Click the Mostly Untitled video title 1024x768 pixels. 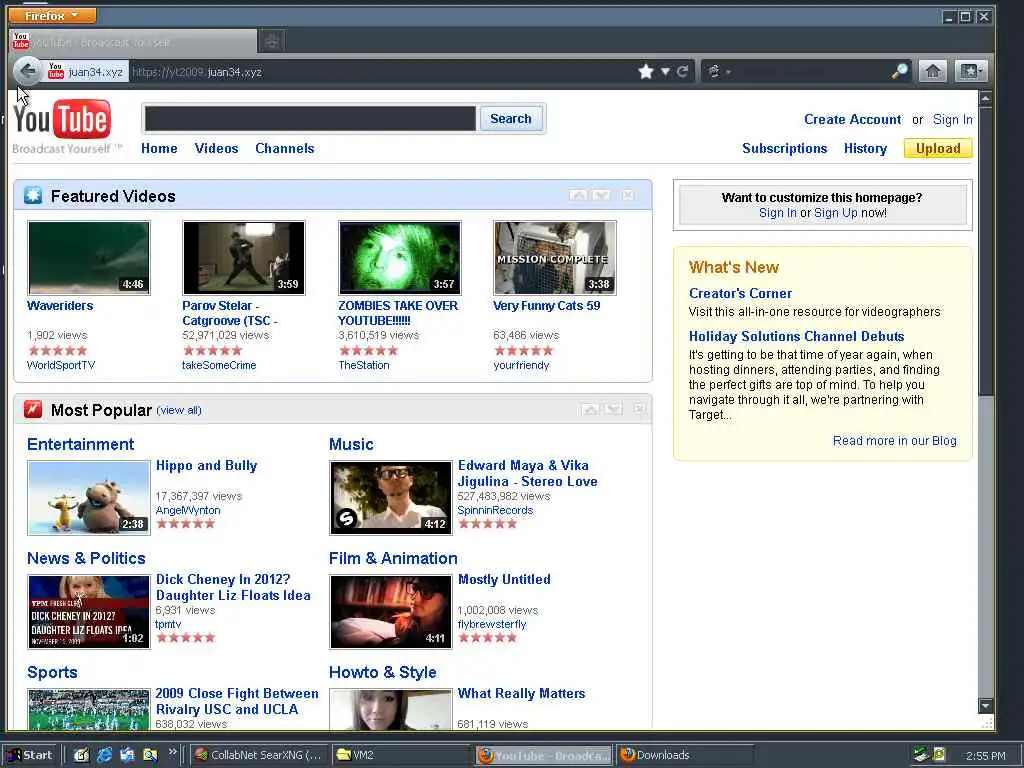[504, 579]
